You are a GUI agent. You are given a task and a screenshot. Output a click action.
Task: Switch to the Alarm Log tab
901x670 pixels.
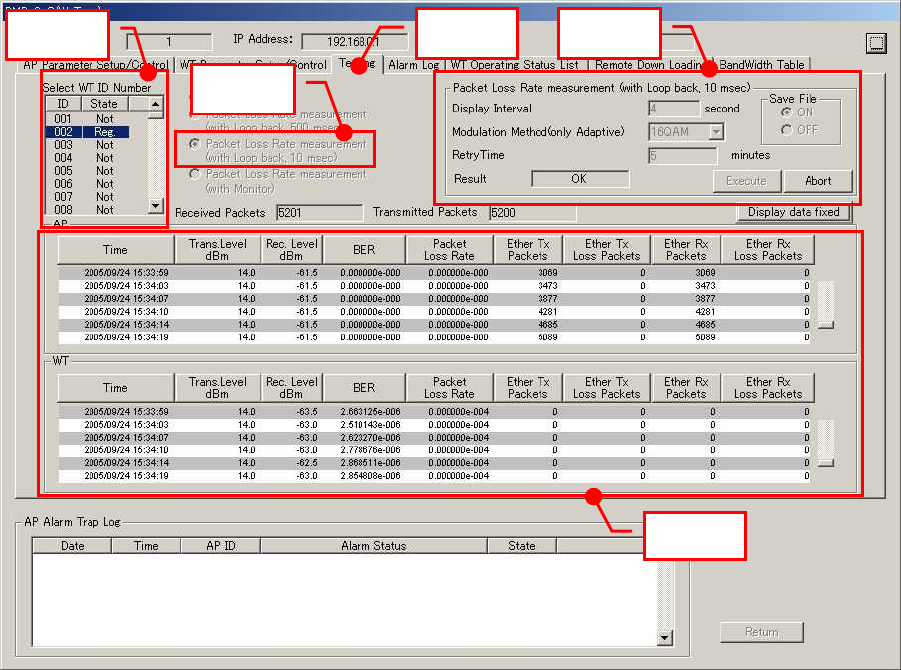(414, 65)
